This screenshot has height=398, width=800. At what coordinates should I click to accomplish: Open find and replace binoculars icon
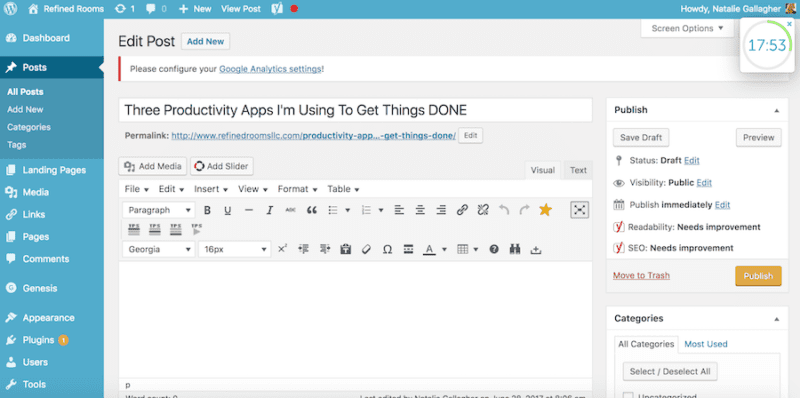click(x=515, y=249)
